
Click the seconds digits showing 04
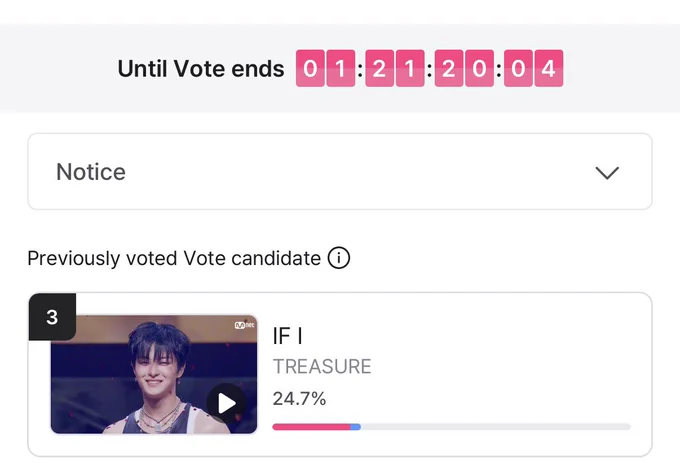[x=533, y=68]
